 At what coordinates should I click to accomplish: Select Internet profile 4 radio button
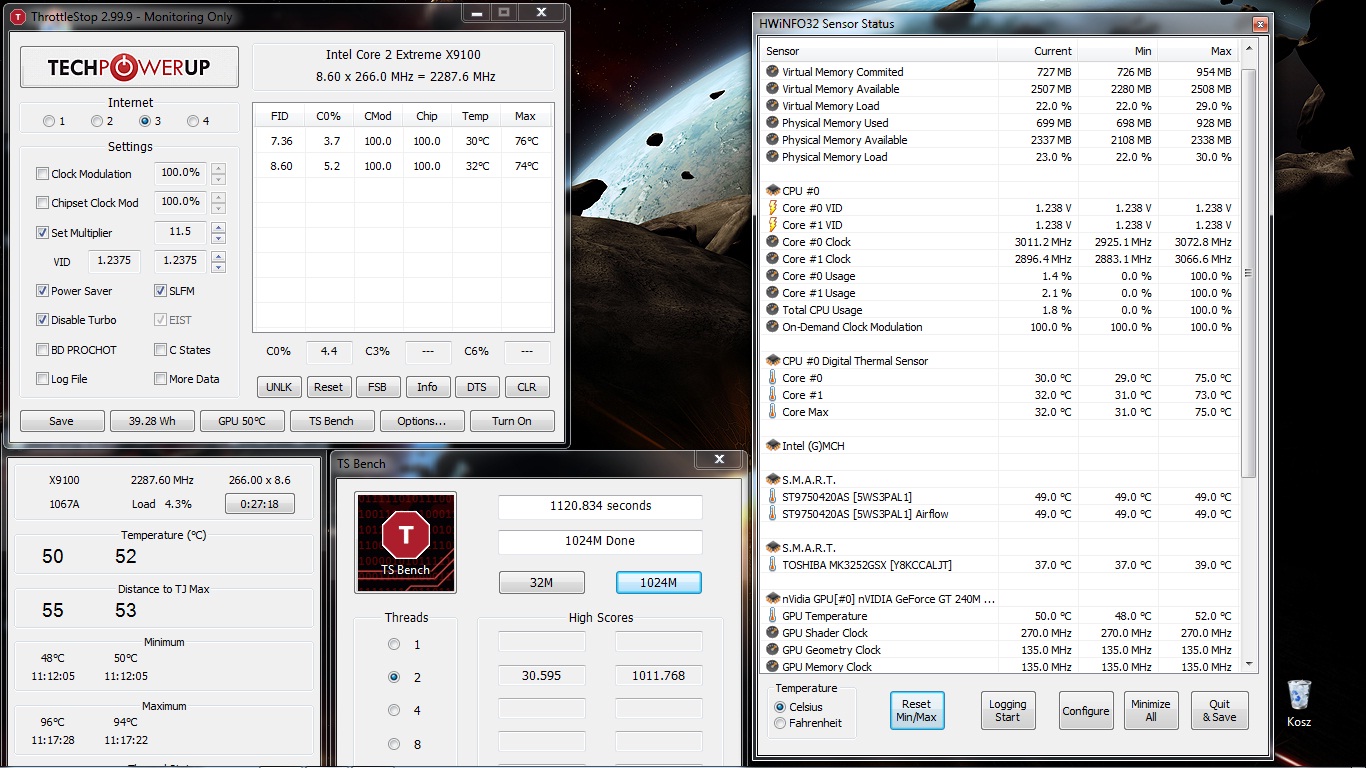point(193,122)
